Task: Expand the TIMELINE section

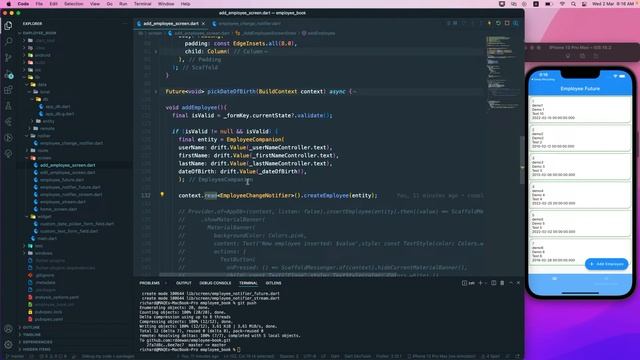Action: tap(32, 335)
